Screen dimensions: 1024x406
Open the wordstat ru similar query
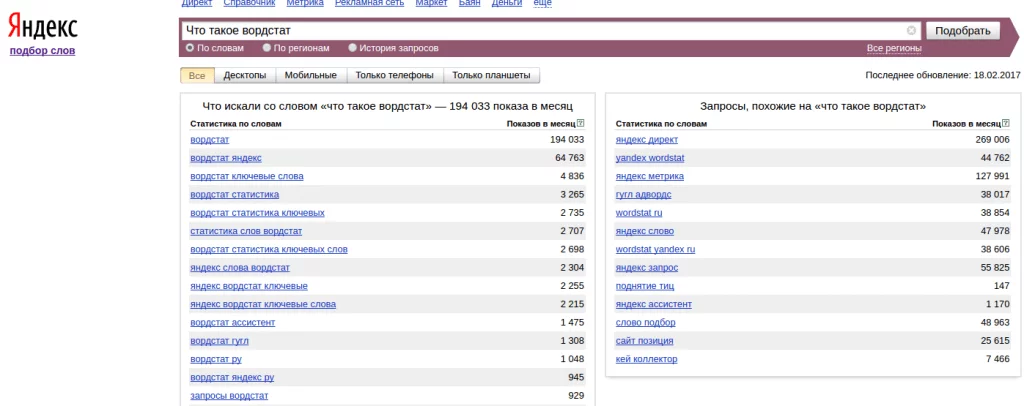click(639, 213)
